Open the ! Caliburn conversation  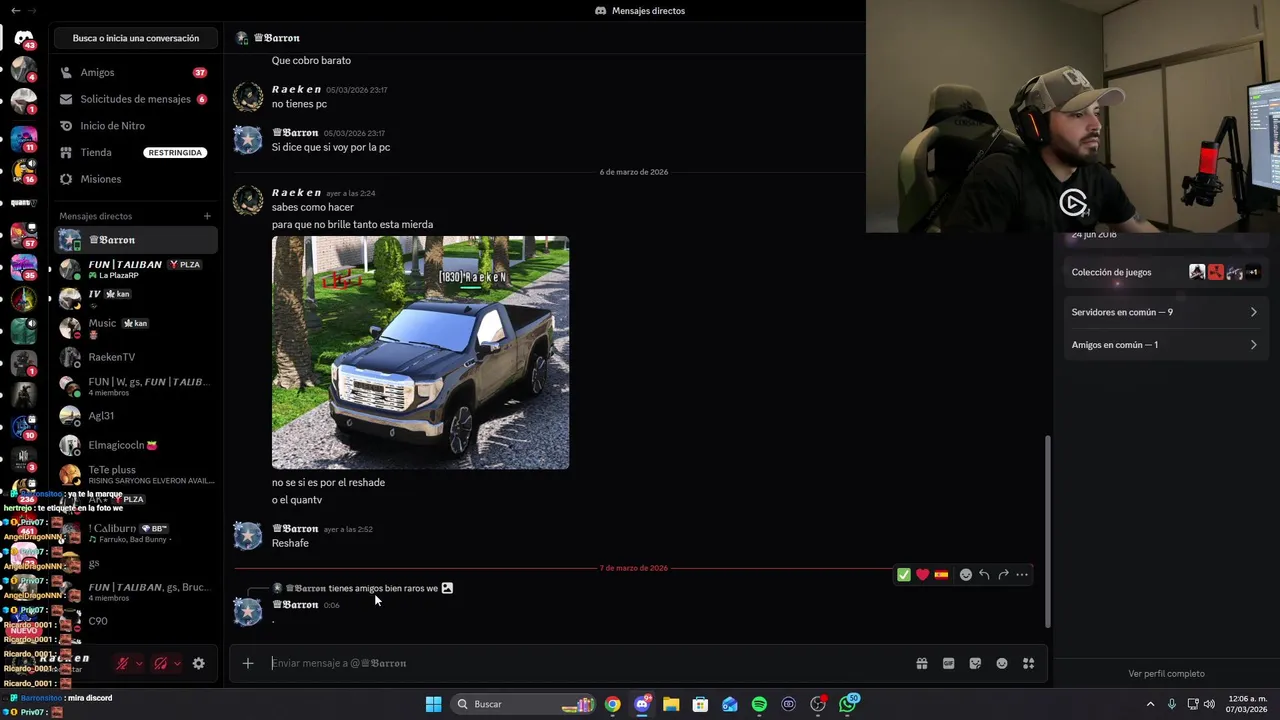click(136, 533)
